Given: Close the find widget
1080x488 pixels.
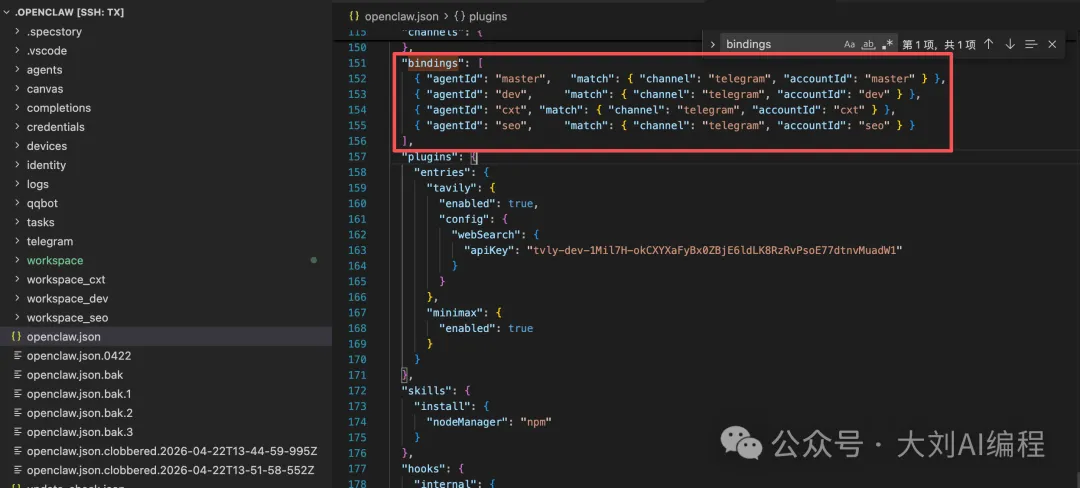Looking at the screenshot, I should click(x=1052, y=44).
